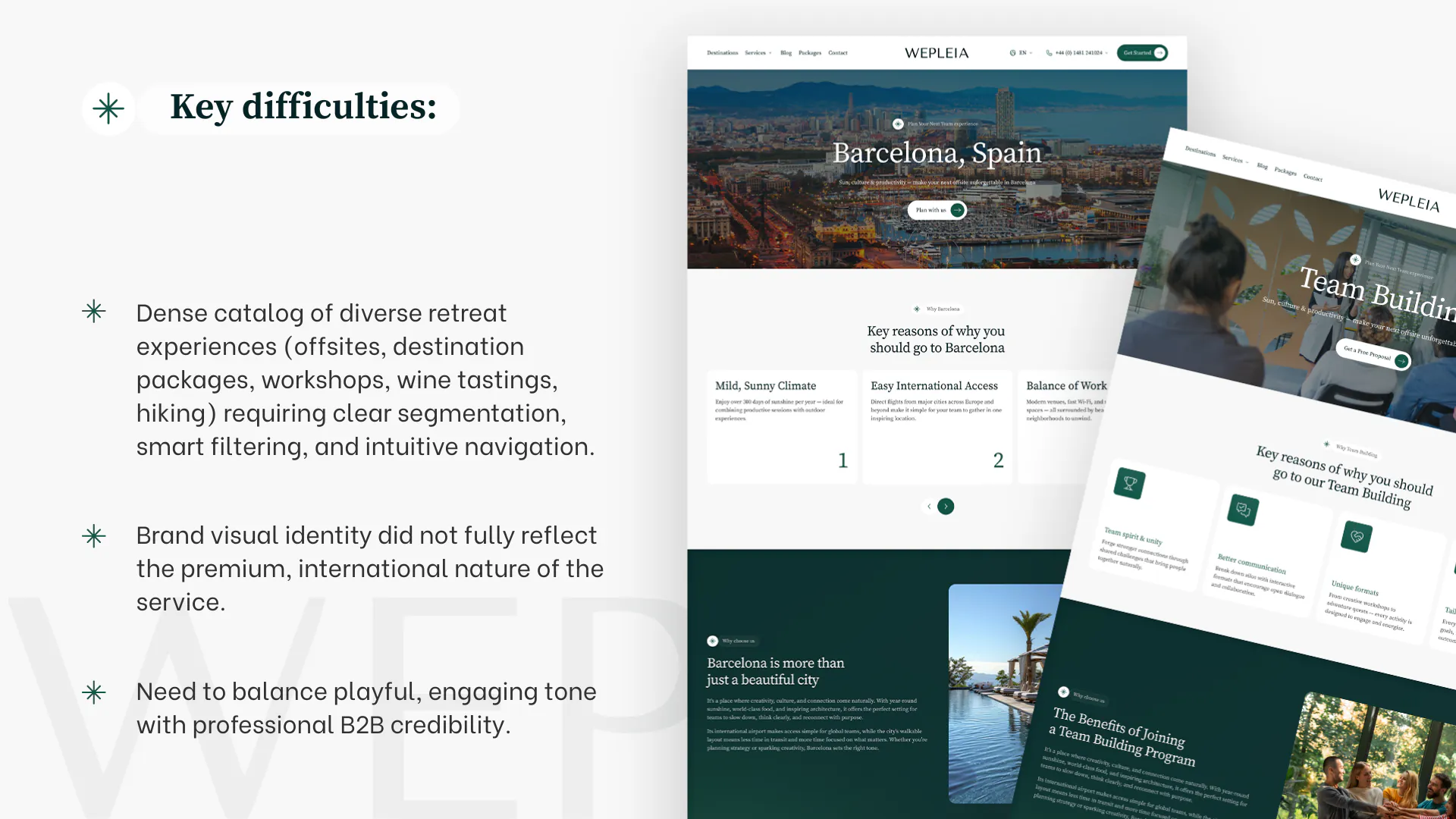Go to Packages on the Barcelona page
The height and width of the screenshot is (819, 1456).
pos(810,53)
